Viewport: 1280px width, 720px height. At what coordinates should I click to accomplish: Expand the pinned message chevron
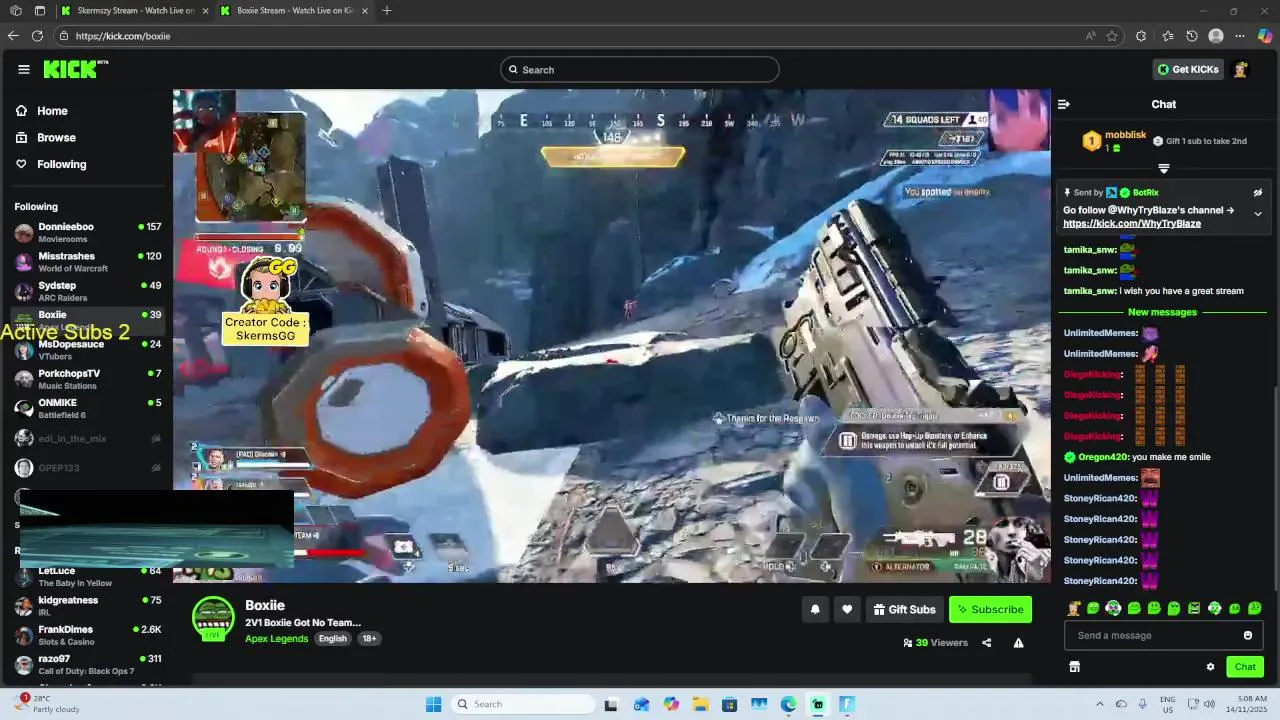pos(1258,213)
